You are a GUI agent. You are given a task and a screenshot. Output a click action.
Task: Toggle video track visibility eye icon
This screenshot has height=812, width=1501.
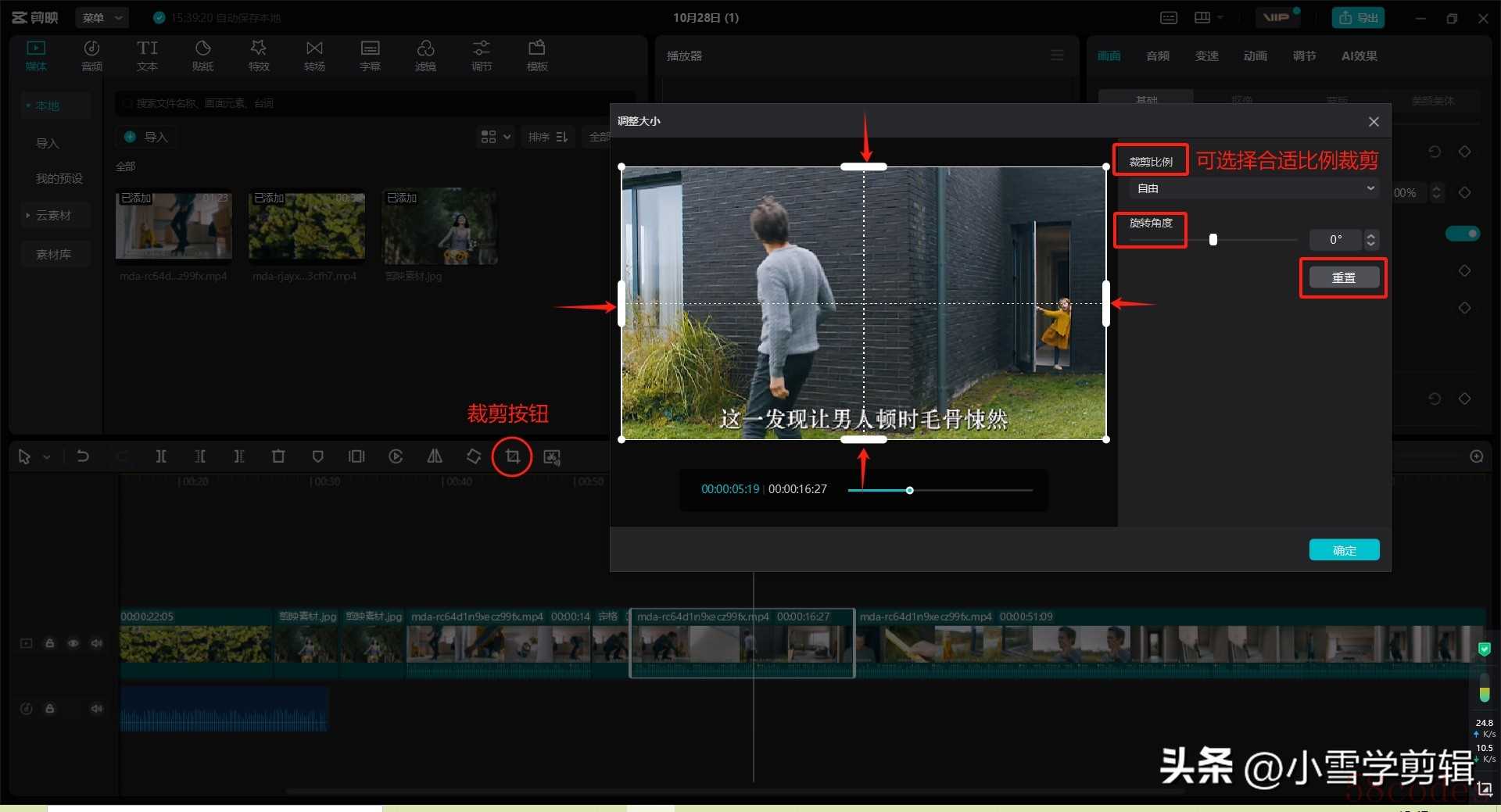(73, 643)
